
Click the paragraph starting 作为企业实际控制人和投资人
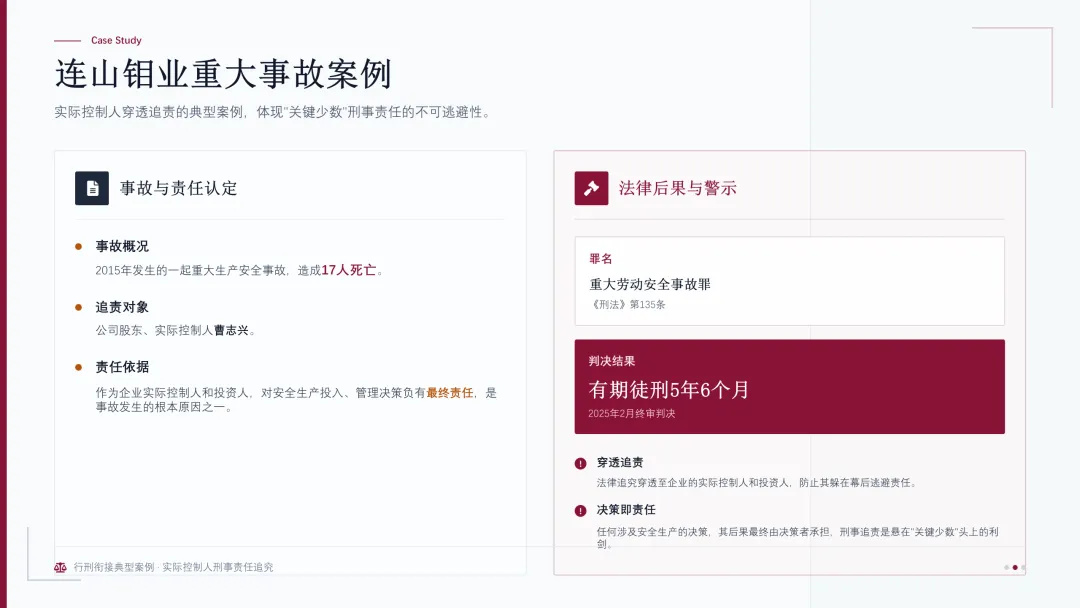click(x=296, y=400)
